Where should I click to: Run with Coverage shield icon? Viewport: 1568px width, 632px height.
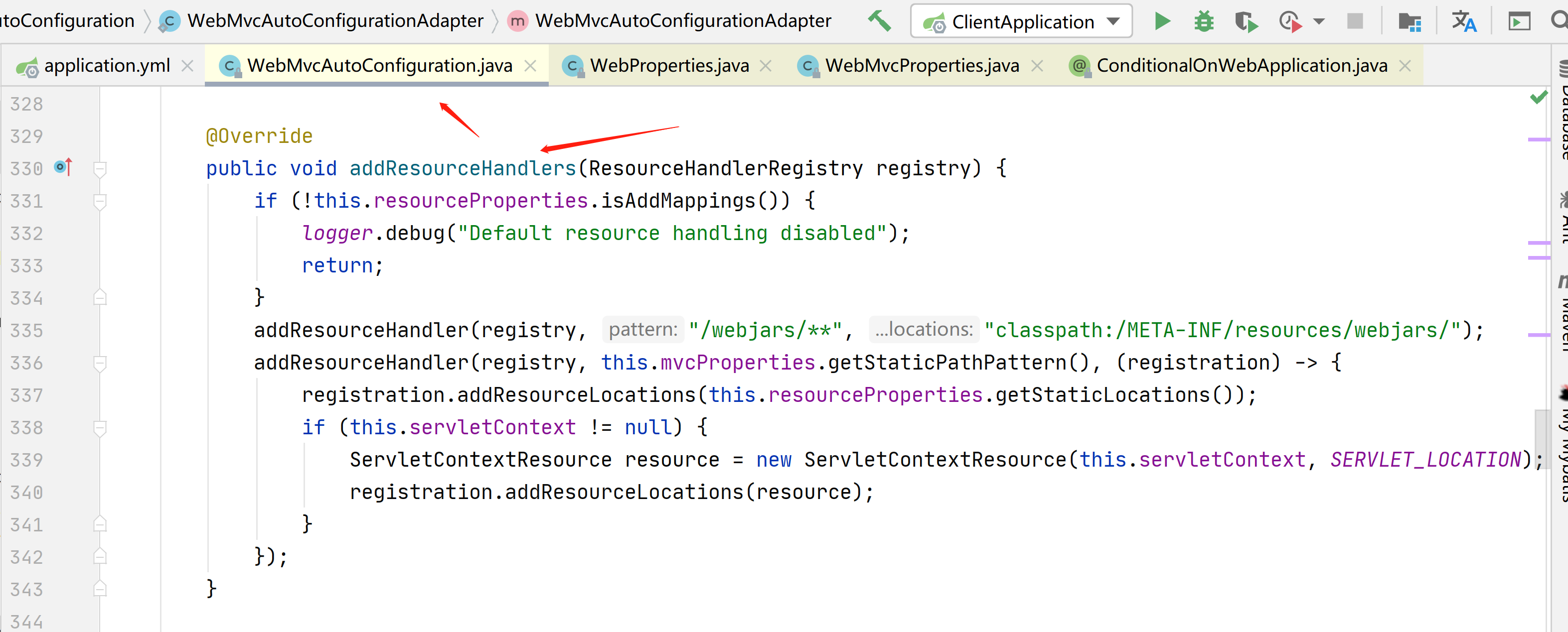[1246, 22]
